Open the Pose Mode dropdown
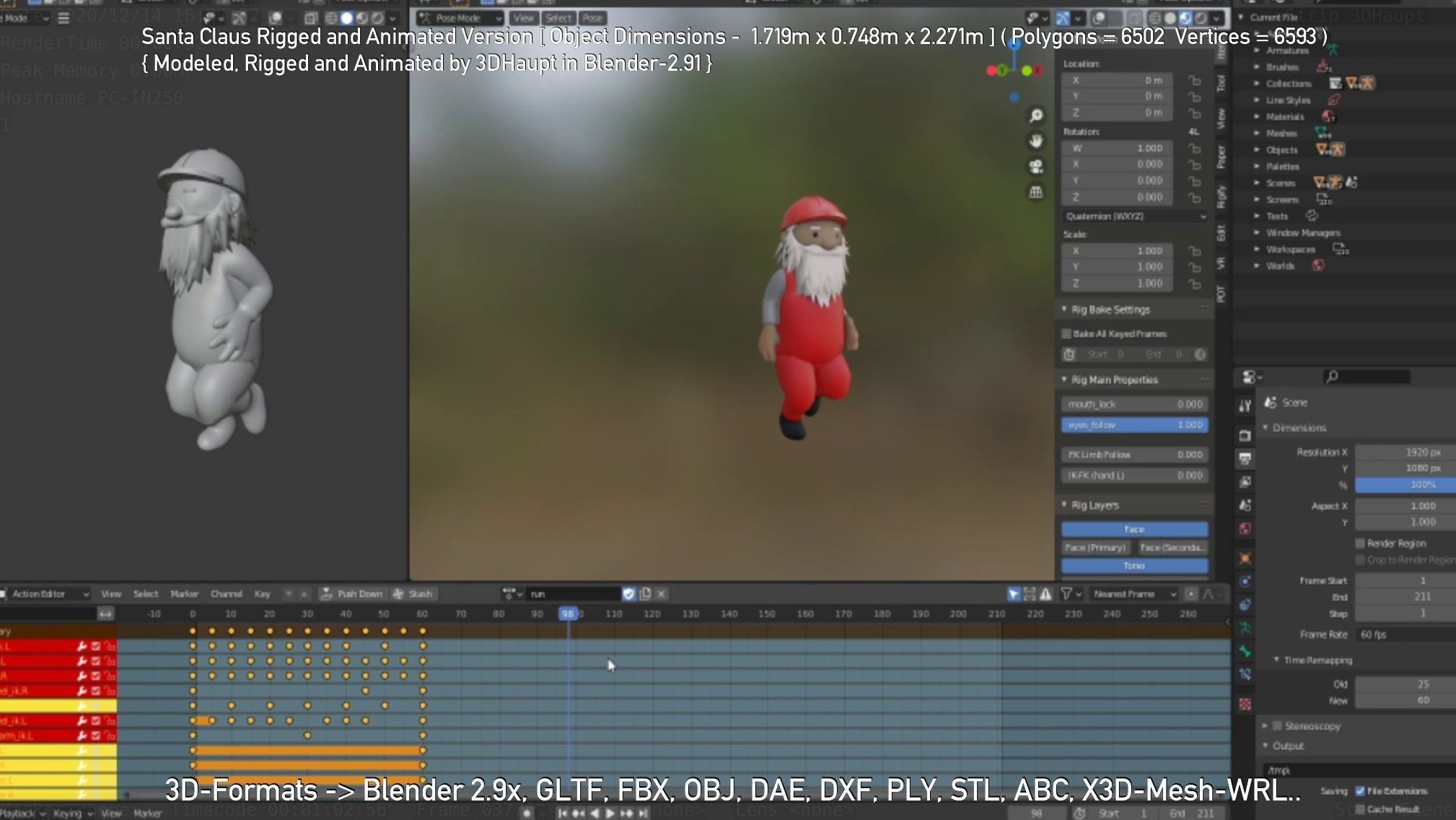The width and height of the screenshot is (1456, 820). pos(460,18)
